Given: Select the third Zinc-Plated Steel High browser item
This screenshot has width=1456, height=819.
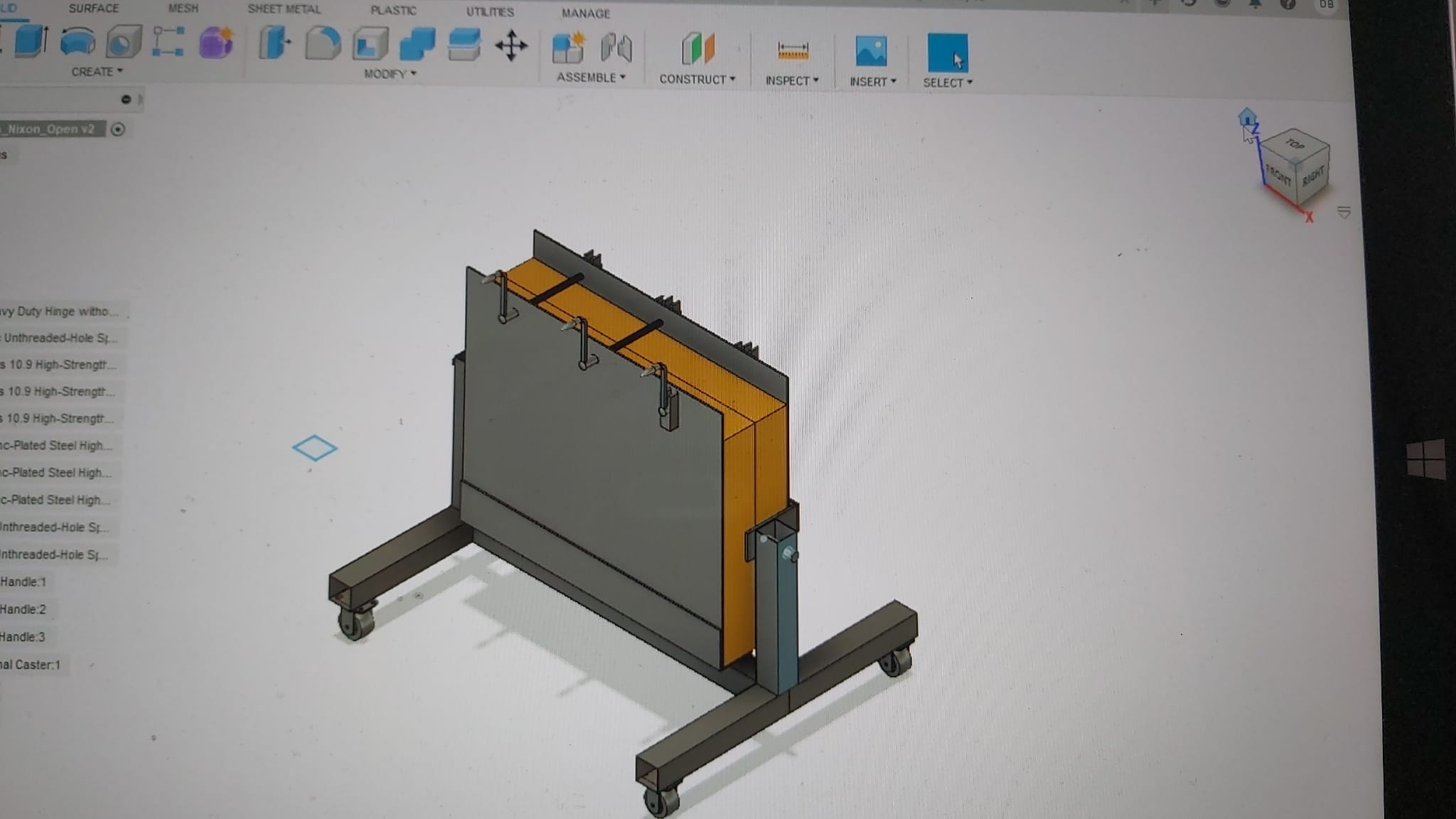Looking at the screenshot, I should (x=55, y=500).
